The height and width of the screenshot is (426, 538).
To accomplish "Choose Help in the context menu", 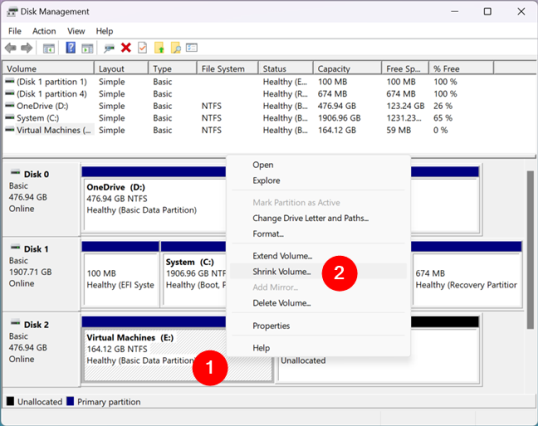I will pyautogui.click(x=318, y=348).
